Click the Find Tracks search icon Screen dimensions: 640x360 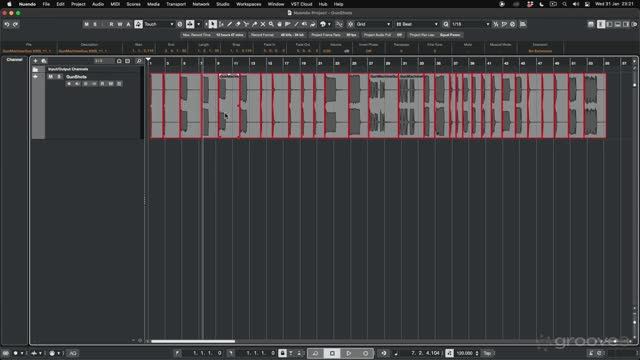click(139, 61)
